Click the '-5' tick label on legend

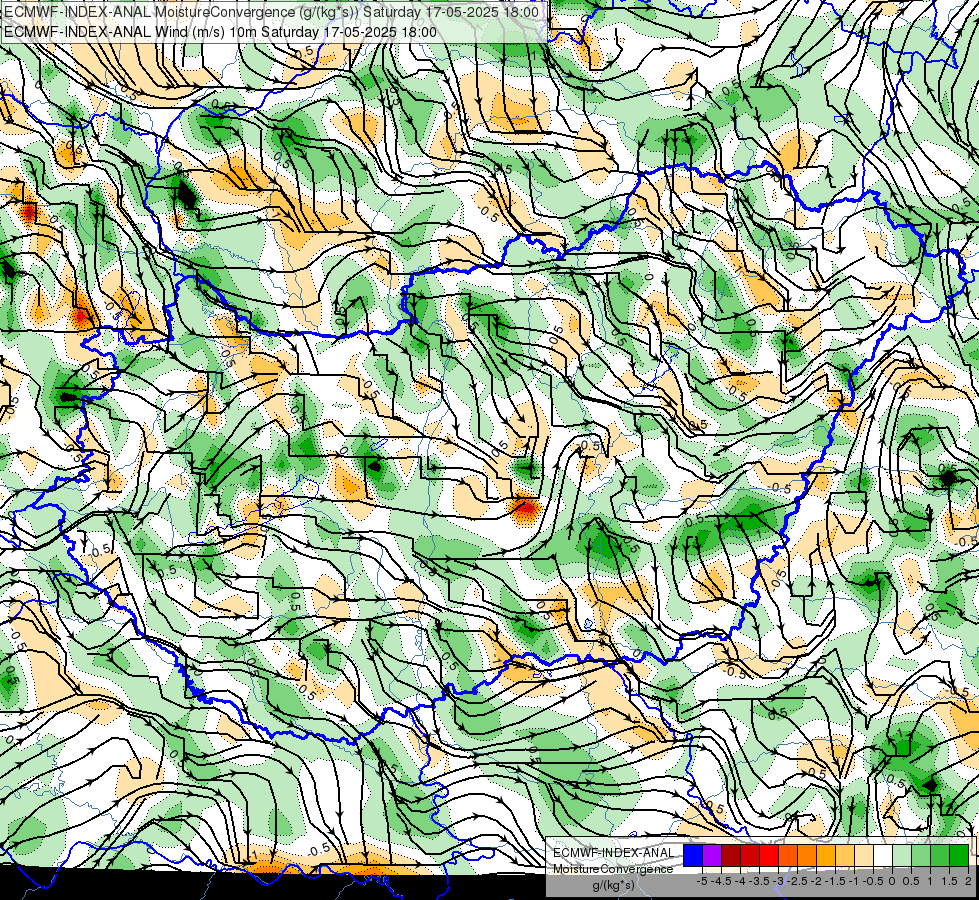[702, 881]
